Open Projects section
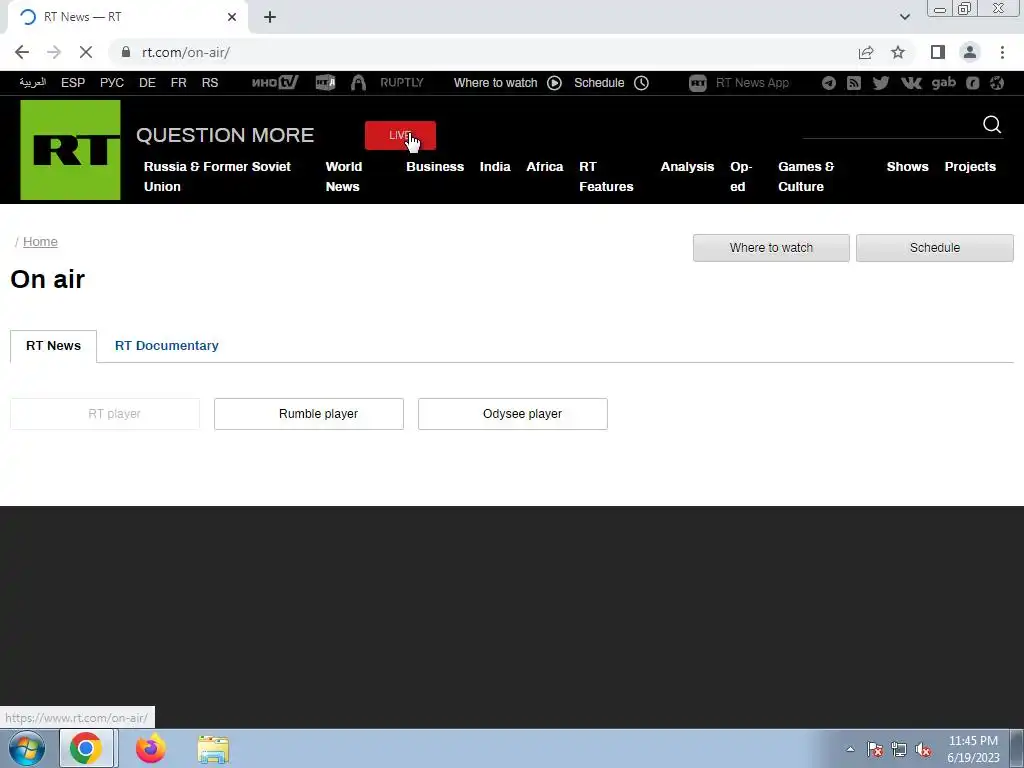 [970, 167]
